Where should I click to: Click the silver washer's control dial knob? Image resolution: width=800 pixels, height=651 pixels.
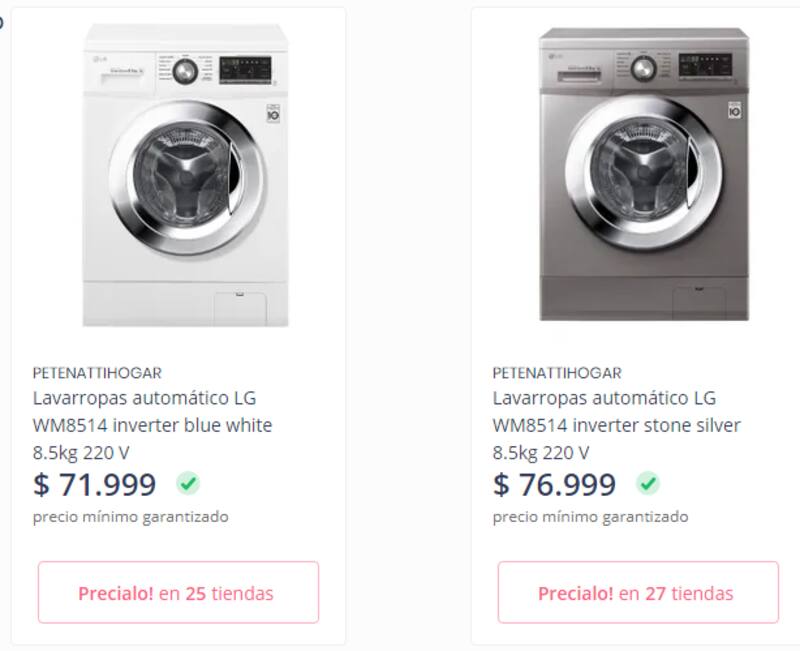[644, 69]
